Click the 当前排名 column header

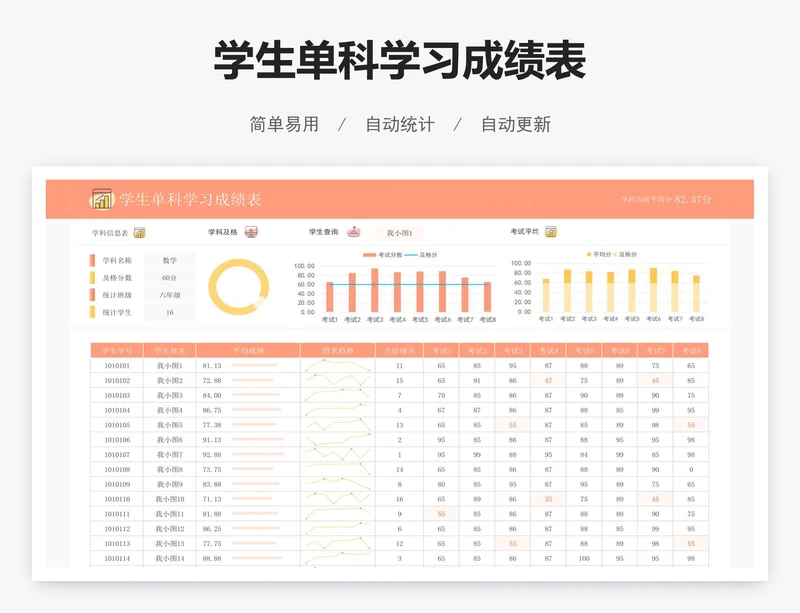pos(399,350)
